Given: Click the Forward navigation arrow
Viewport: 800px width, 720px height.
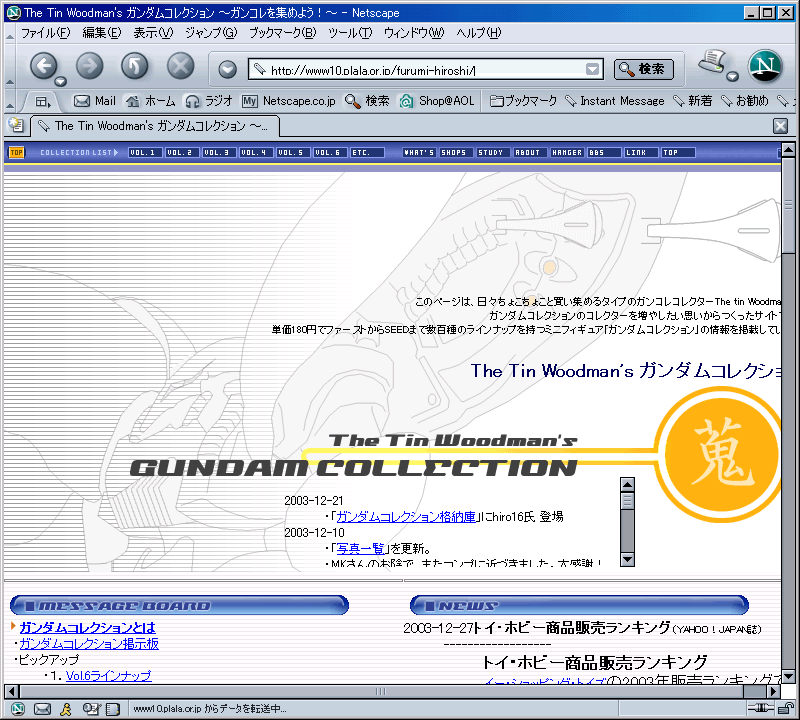Looking at the screenshot, I should pos(90,66).
